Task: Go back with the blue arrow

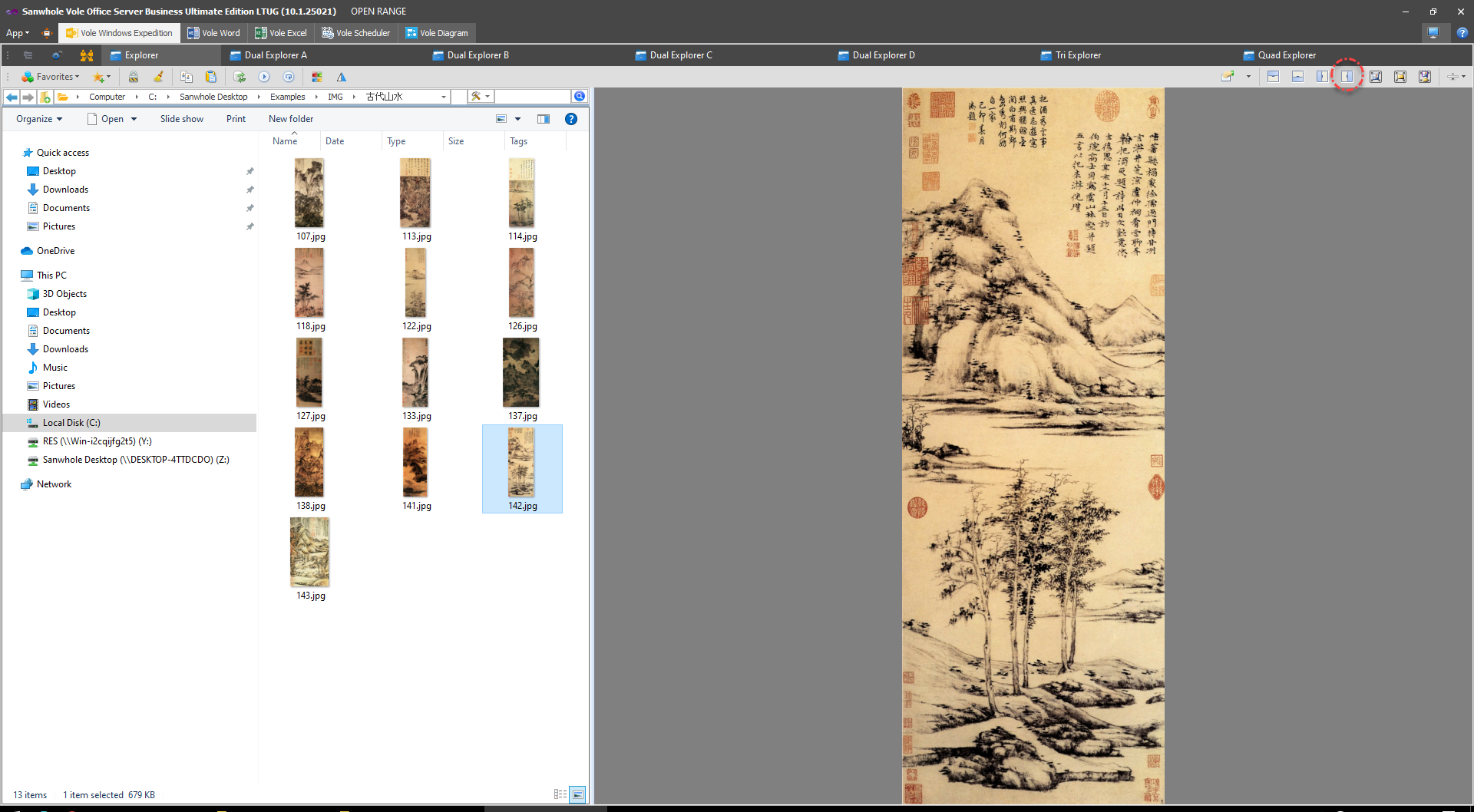Action: point(12,97)
